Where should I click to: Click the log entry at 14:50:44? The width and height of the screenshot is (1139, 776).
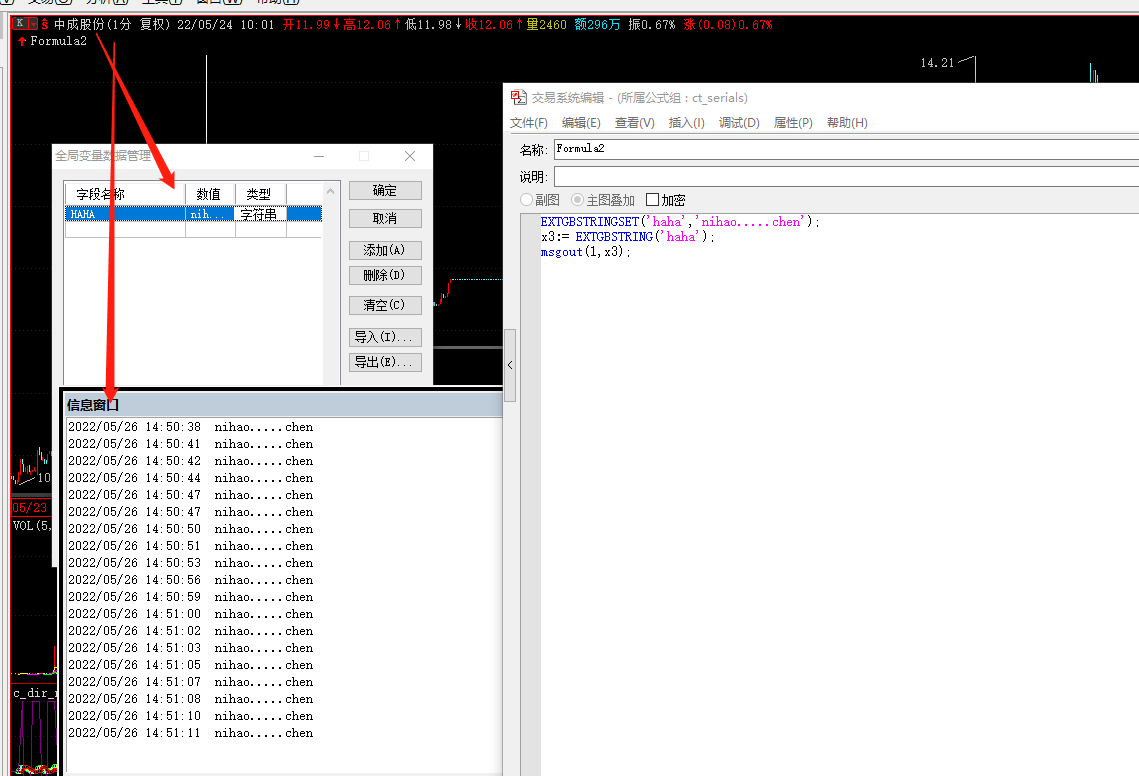(190, 478)
